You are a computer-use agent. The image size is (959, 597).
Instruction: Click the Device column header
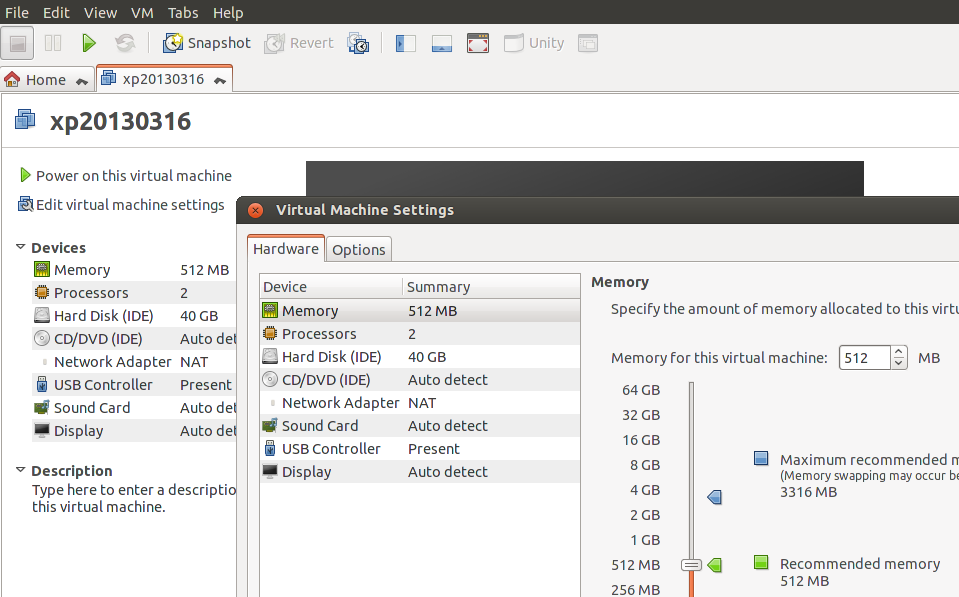coord(331,287)
